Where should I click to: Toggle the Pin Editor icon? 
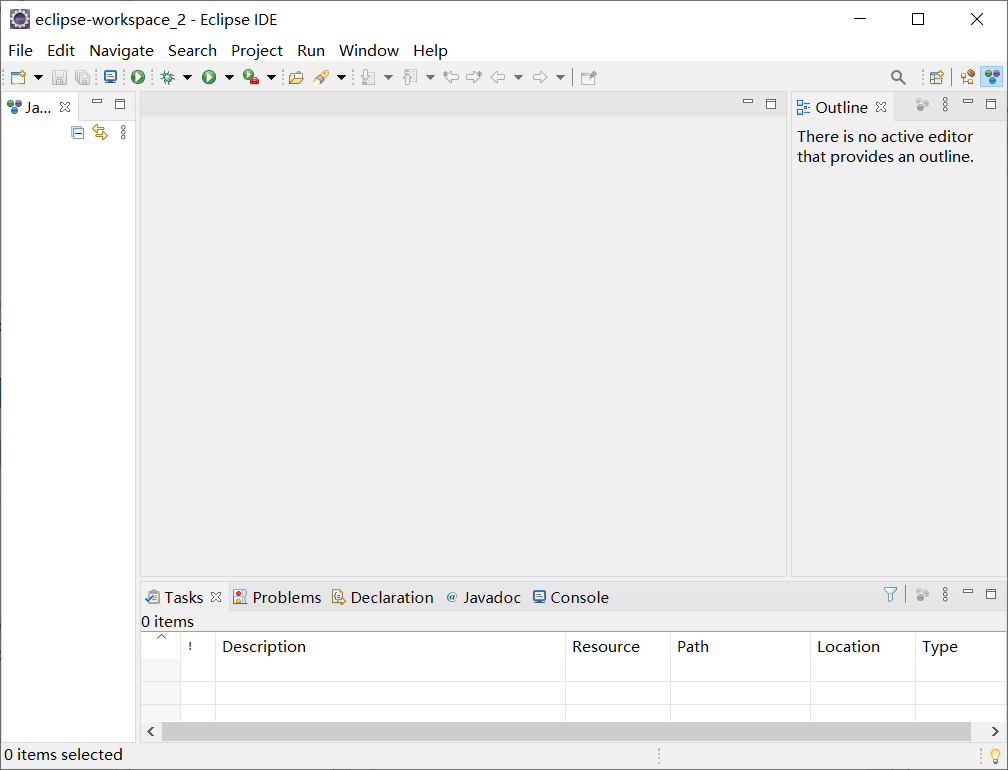(588, 78)
